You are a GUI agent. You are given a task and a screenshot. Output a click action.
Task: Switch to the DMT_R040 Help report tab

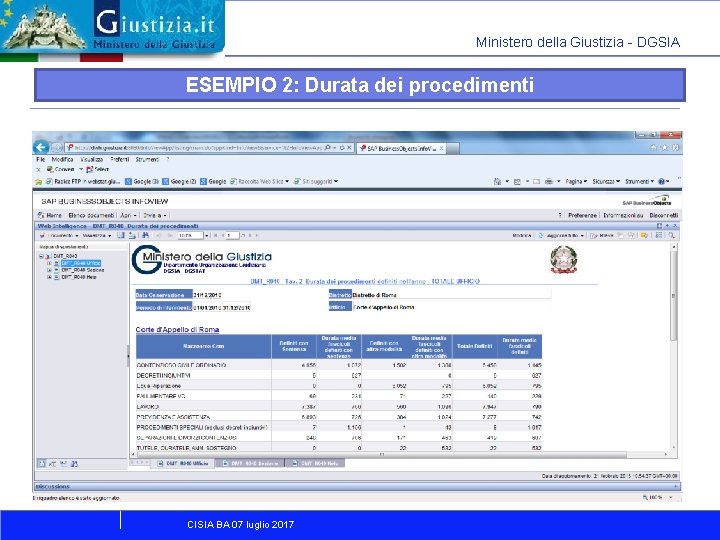click(315, 464)
